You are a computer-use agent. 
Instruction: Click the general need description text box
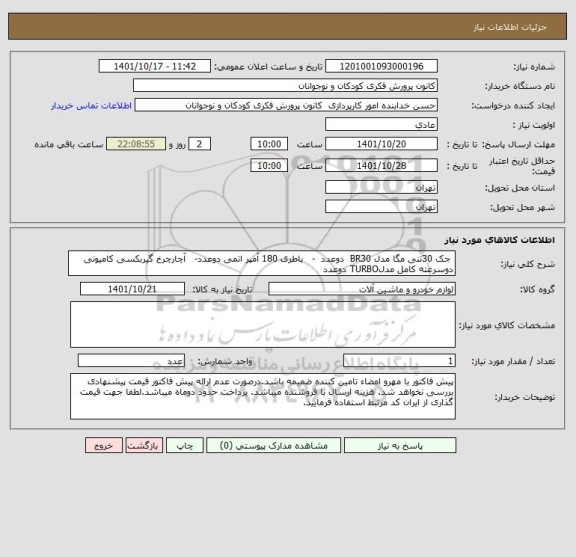(262, 263)
